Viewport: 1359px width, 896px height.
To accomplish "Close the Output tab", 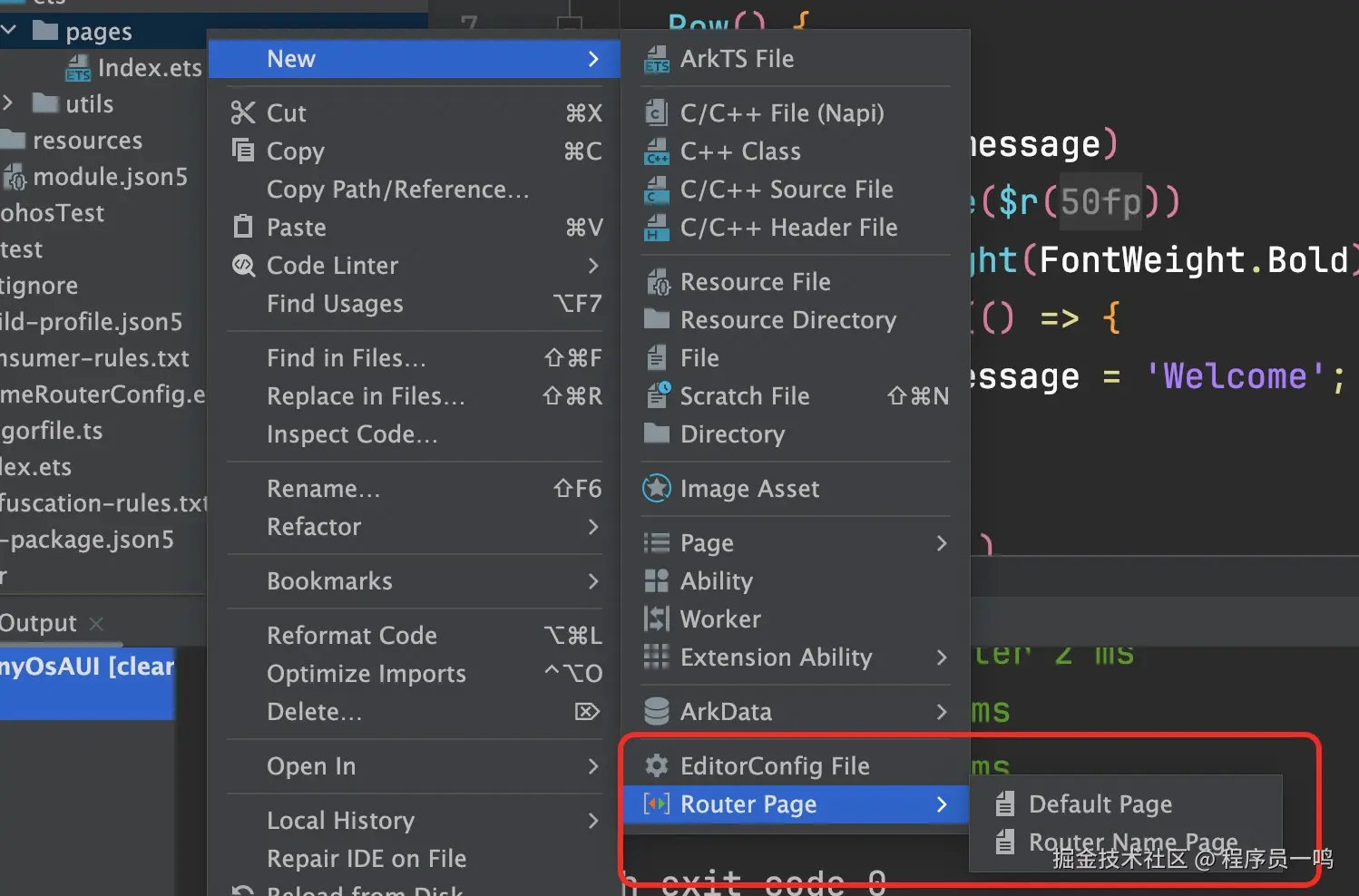I will click(96, 624).
